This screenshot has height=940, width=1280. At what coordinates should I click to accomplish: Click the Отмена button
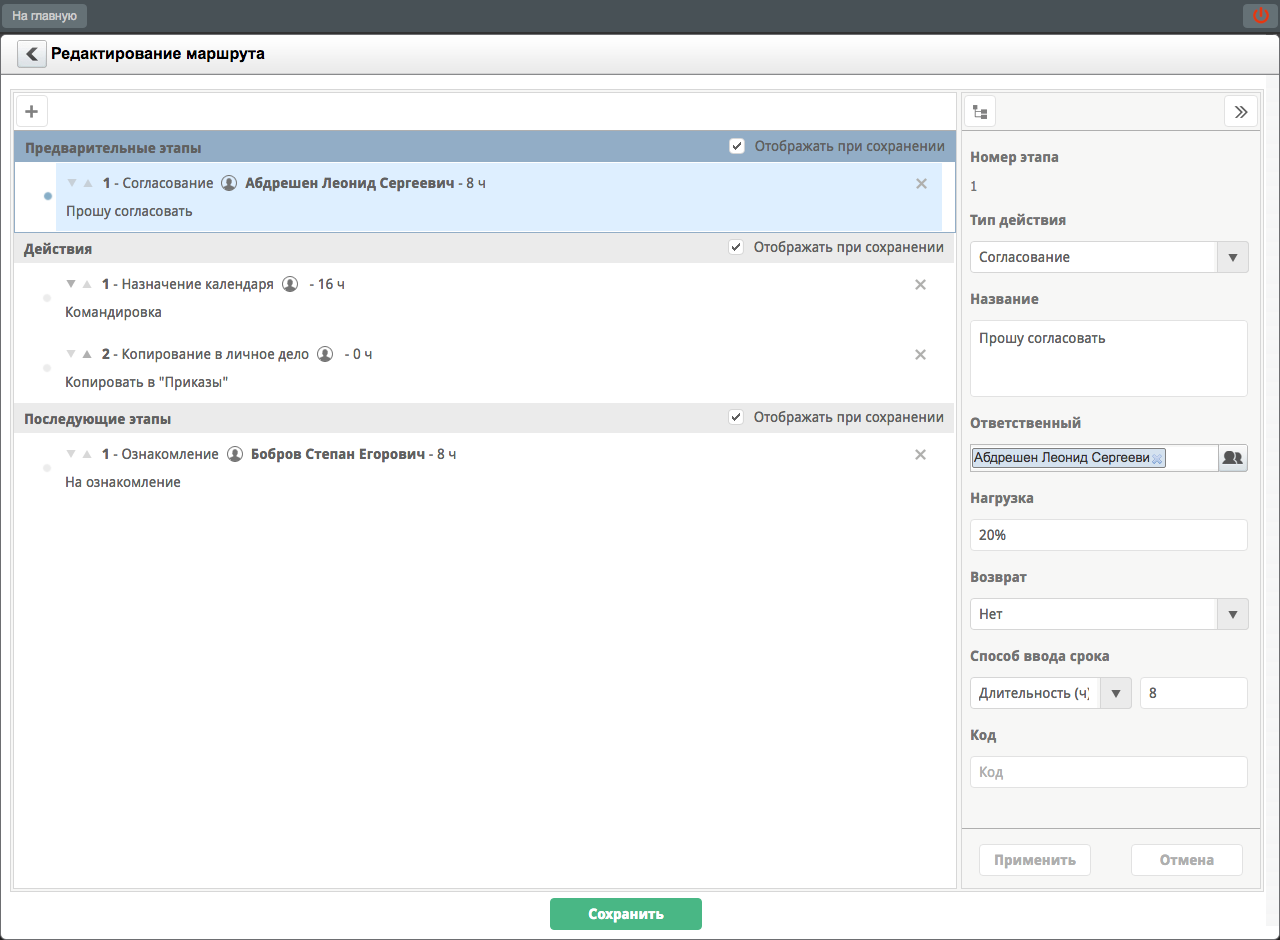pyautogui.click(x=1187, y=860)
